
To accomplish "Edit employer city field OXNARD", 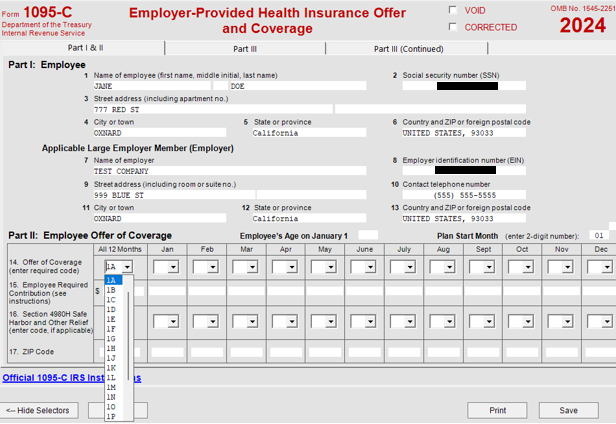I will [160, 218].
